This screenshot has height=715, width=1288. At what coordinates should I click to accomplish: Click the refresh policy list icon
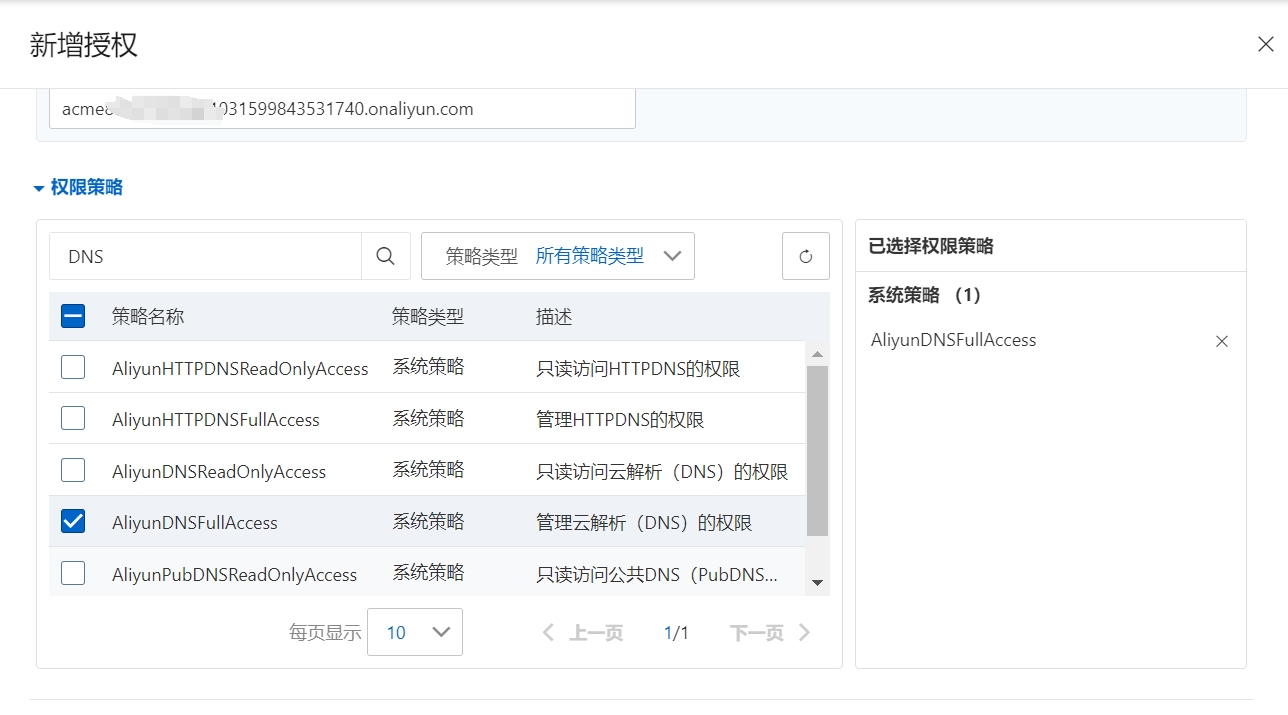(805, 257)
